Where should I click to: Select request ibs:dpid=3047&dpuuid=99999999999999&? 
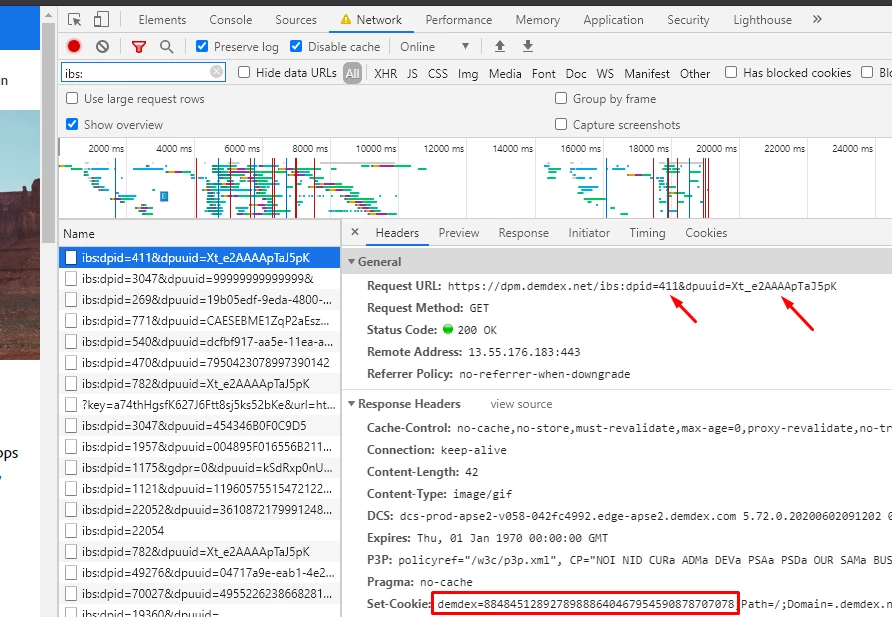(x=199, y=279)
